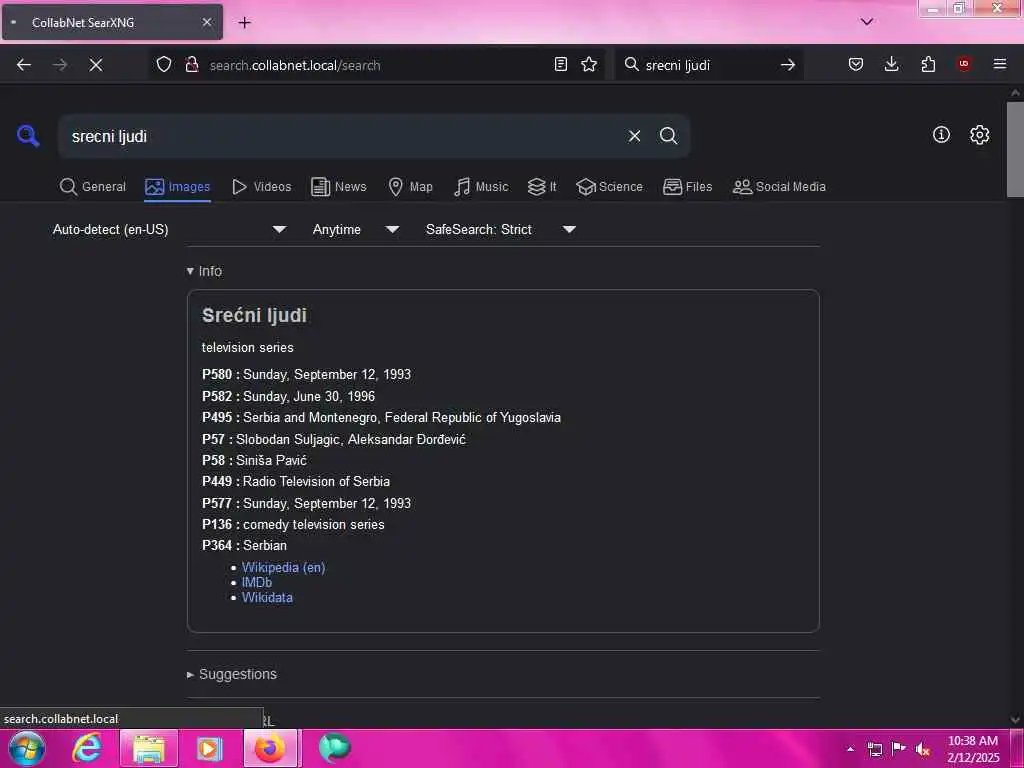Click the SearXNG logo magnifier icon
Screen dimensions: 1024x768
(x=28, y=136)
